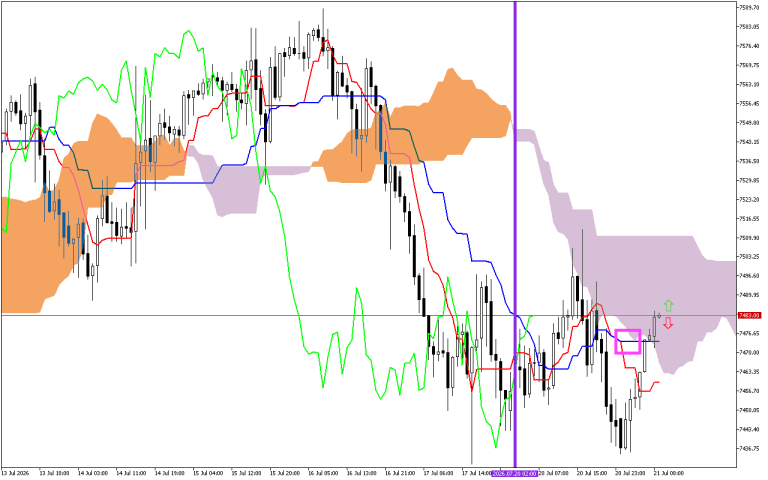Click the 7456.70 price axis label
768x480 pixels.
(749, 391)
